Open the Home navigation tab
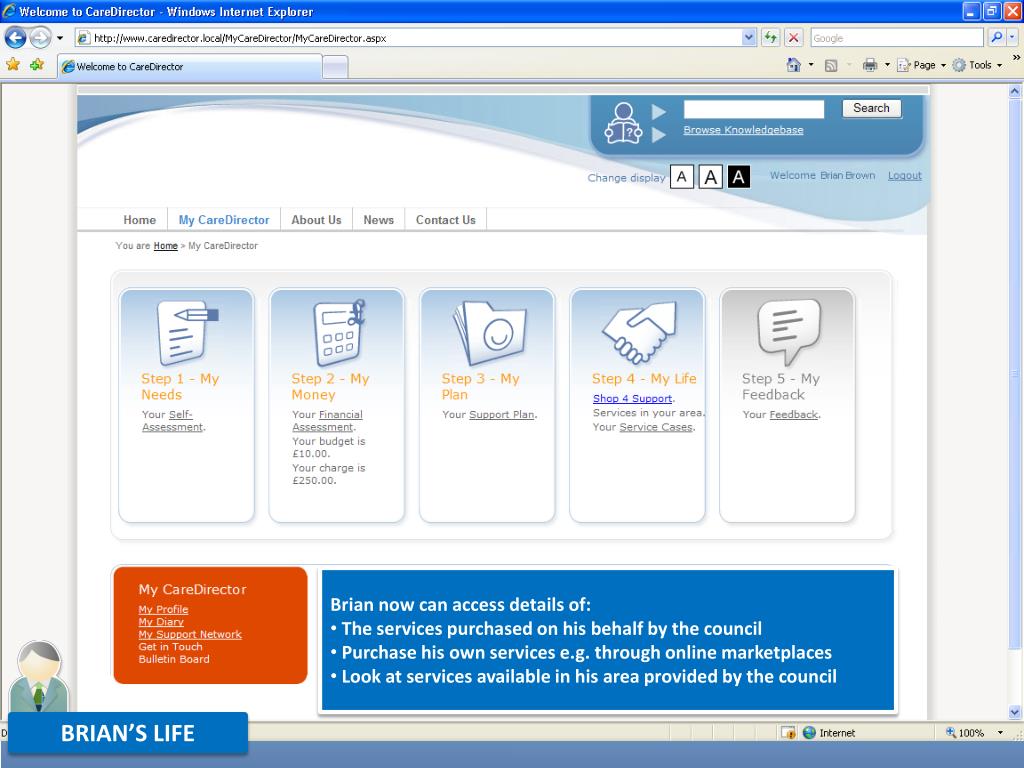1024x768 pixels. click(140, 220)
